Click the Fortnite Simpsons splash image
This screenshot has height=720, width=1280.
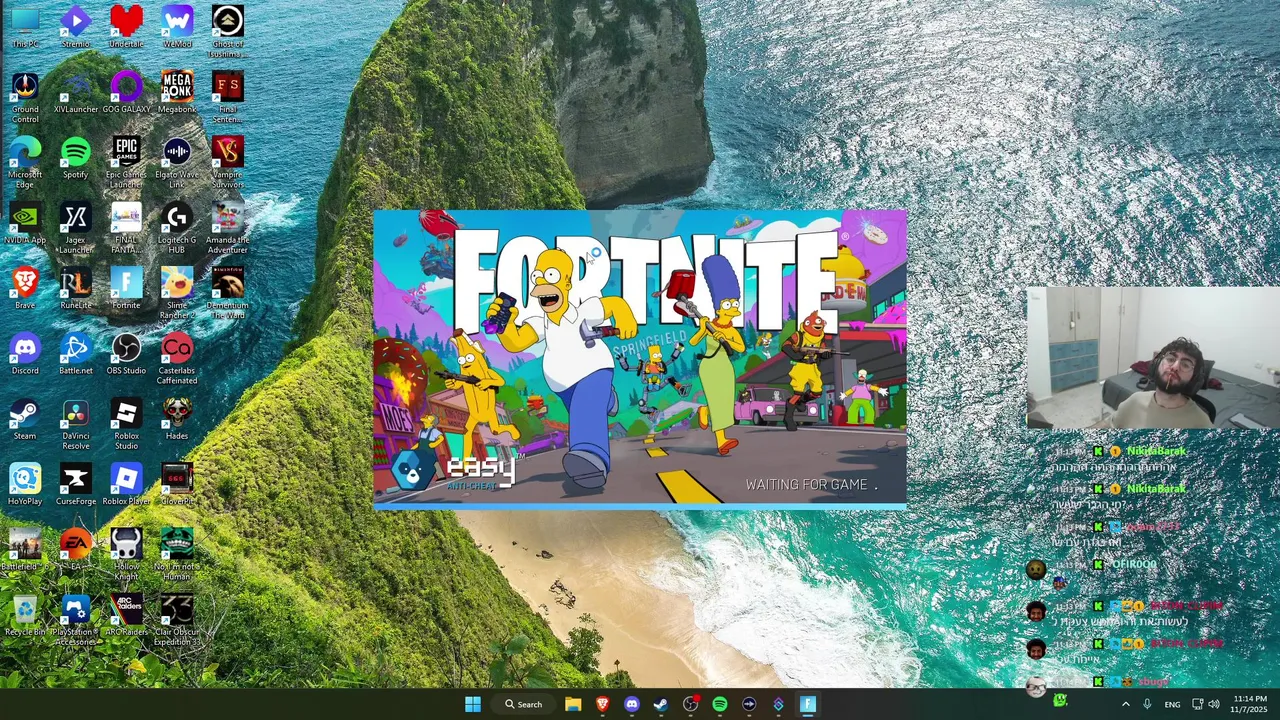pyautogui.click(x=640, y=358)
